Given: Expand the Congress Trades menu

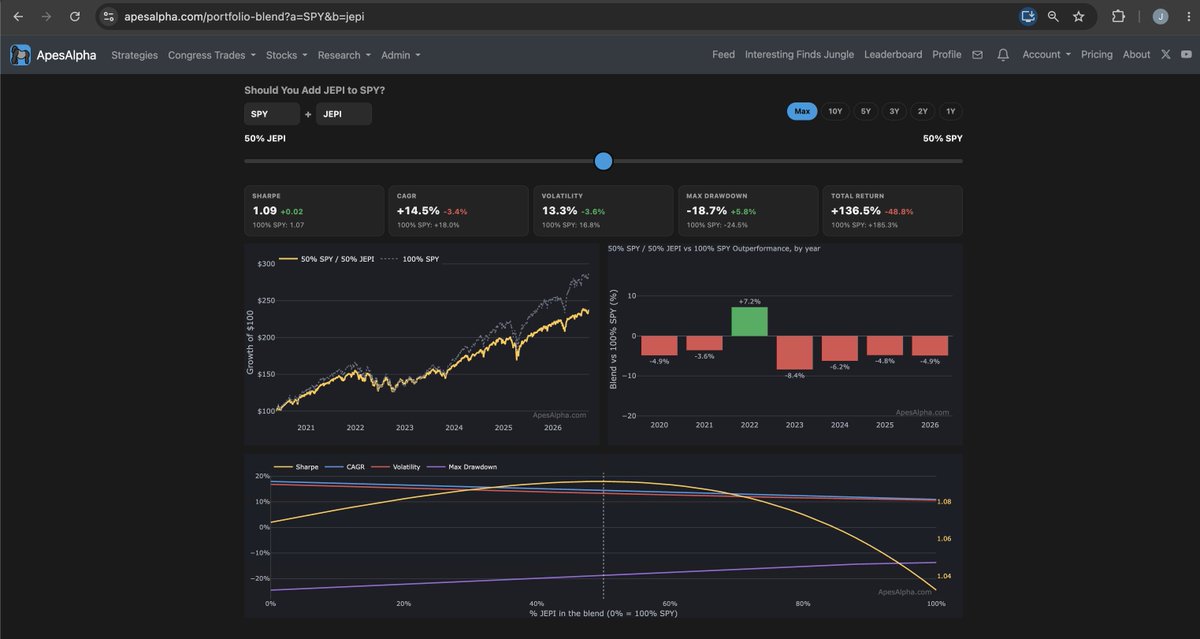Looking at the screenshot, I should [212, 55].
